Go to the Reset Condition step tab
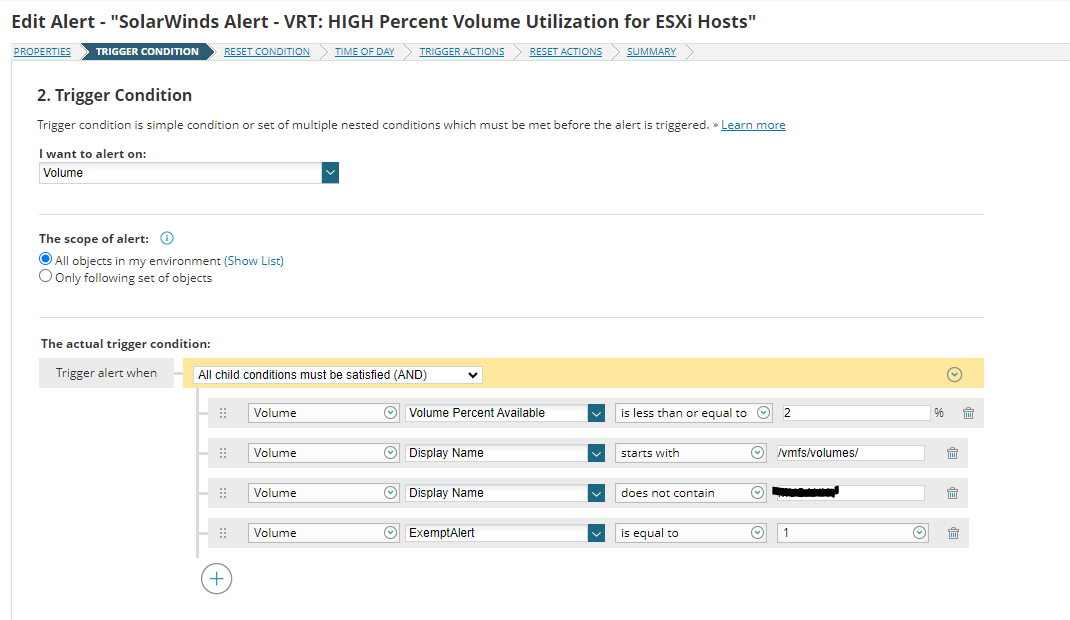1070x620 pixels. pyautogui.click(x=267, y=51)
